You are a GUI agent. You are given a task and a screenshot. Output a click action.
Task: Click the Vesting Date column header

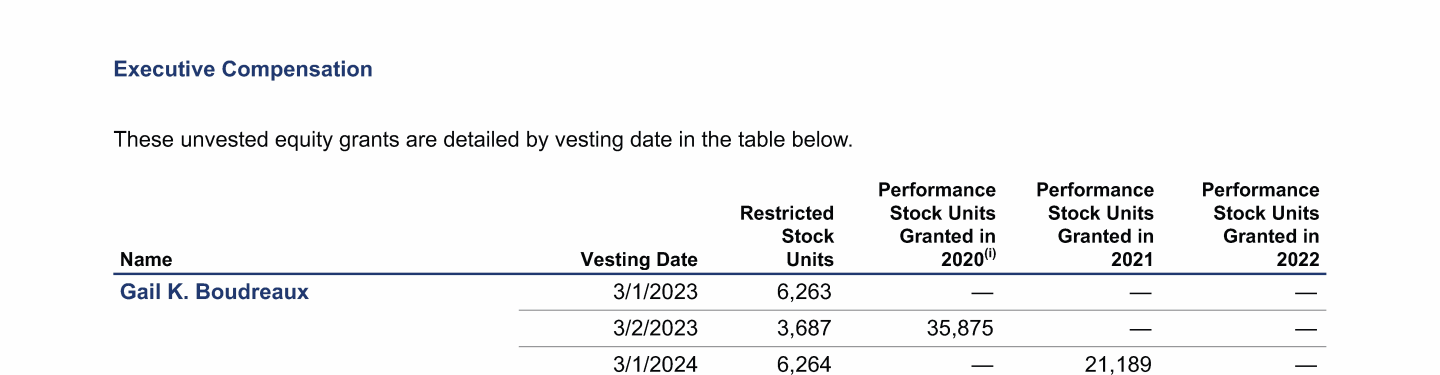tap(639, 260)
